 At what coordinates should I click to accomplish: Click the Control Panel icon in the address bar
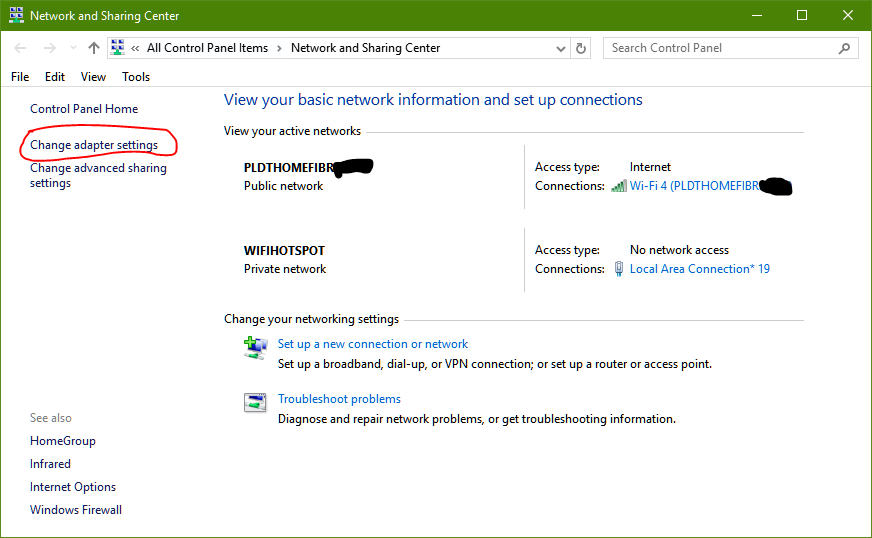[x=118, y=48]
